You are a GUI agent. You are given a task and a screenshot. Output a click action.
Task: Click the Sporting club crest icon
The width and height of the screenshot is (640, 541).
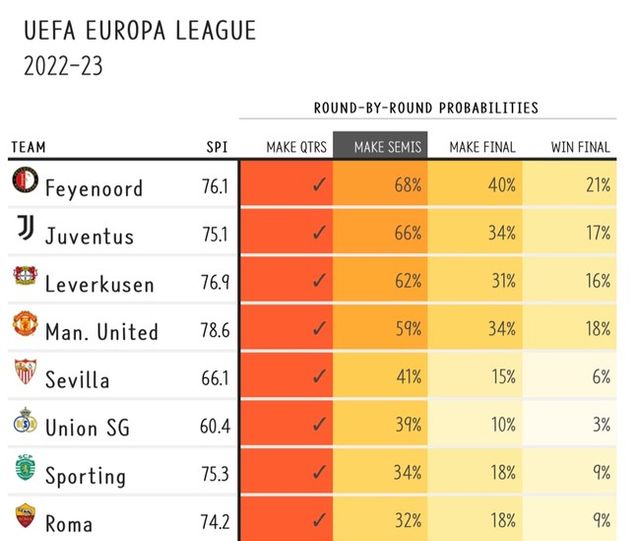coord(24,468)
